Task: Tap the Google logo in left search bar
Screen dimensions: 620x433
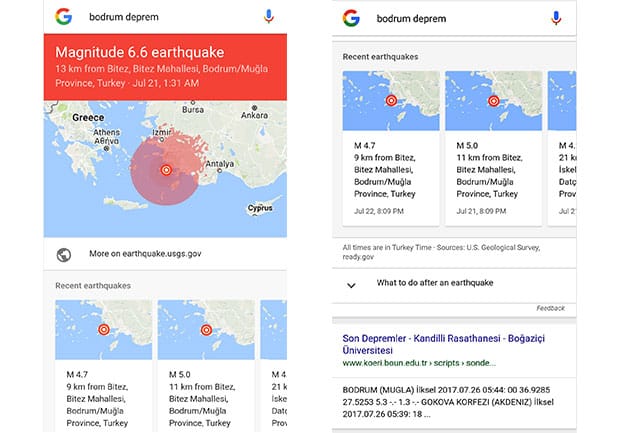Action: coord(63,17)
